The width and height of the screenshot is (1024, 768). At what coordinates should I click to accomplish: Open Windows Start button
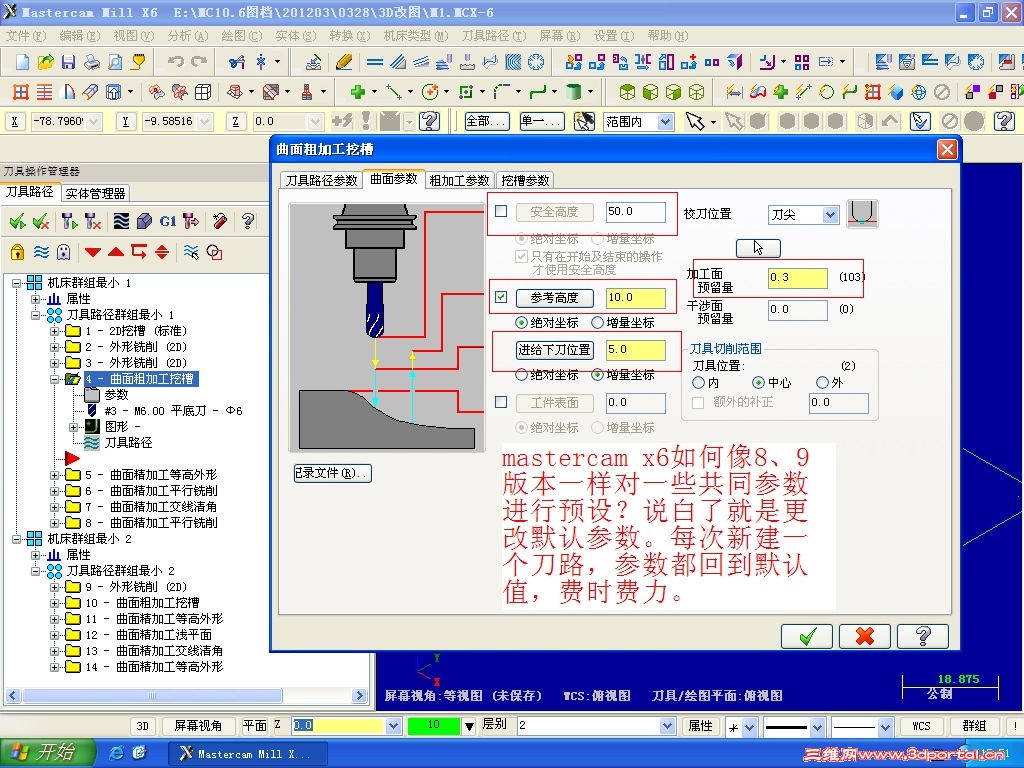pyautogui.click(x=48, y=753)
